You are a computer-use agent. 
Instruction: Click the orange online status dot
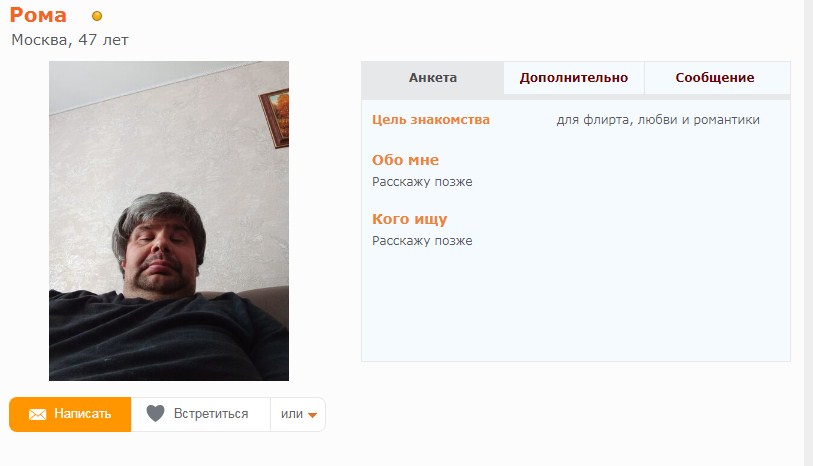(x=97, y=16)
